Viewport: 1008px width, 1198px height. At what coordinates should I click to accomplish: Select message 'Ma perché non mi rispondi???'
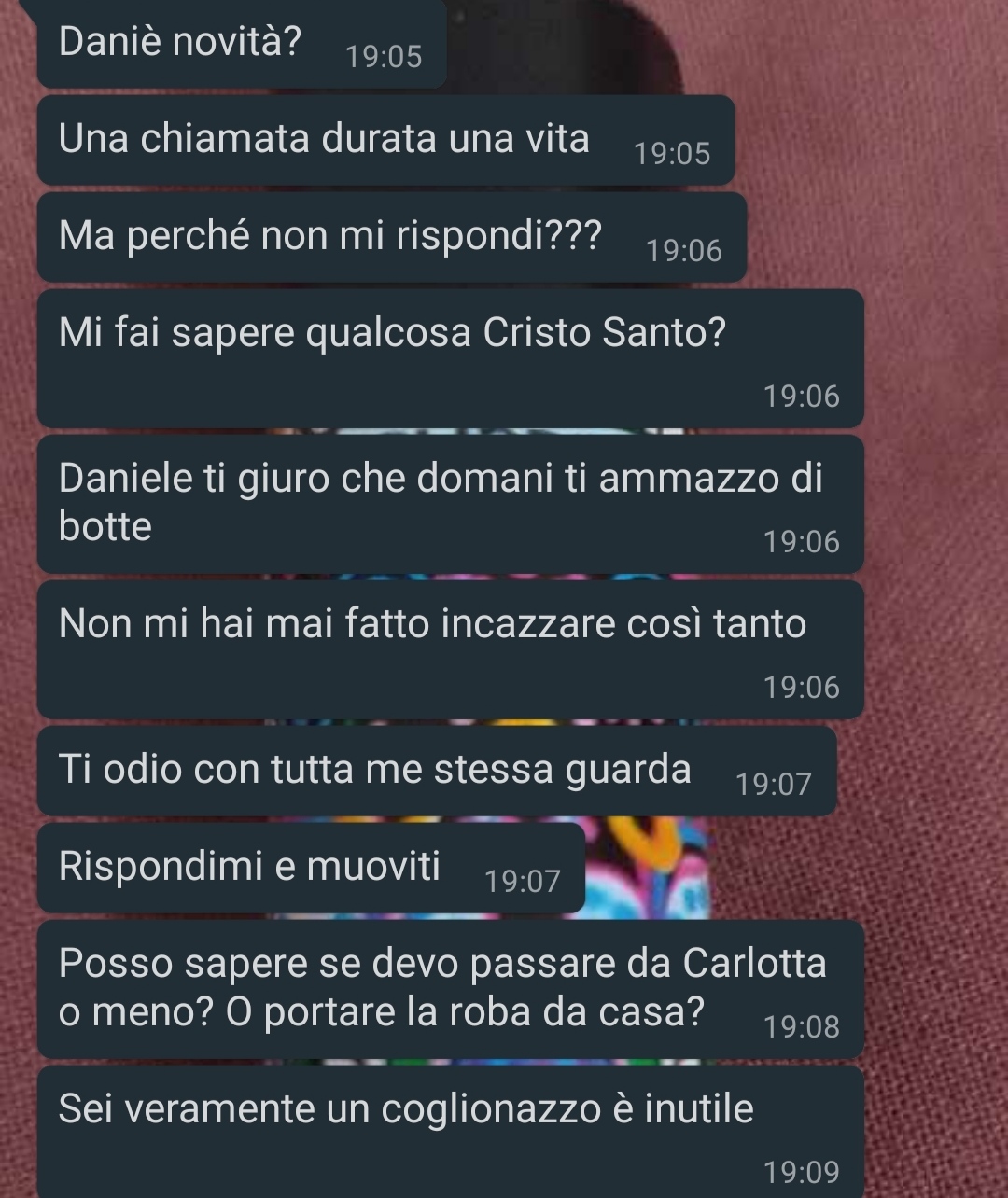click(392, 237)
